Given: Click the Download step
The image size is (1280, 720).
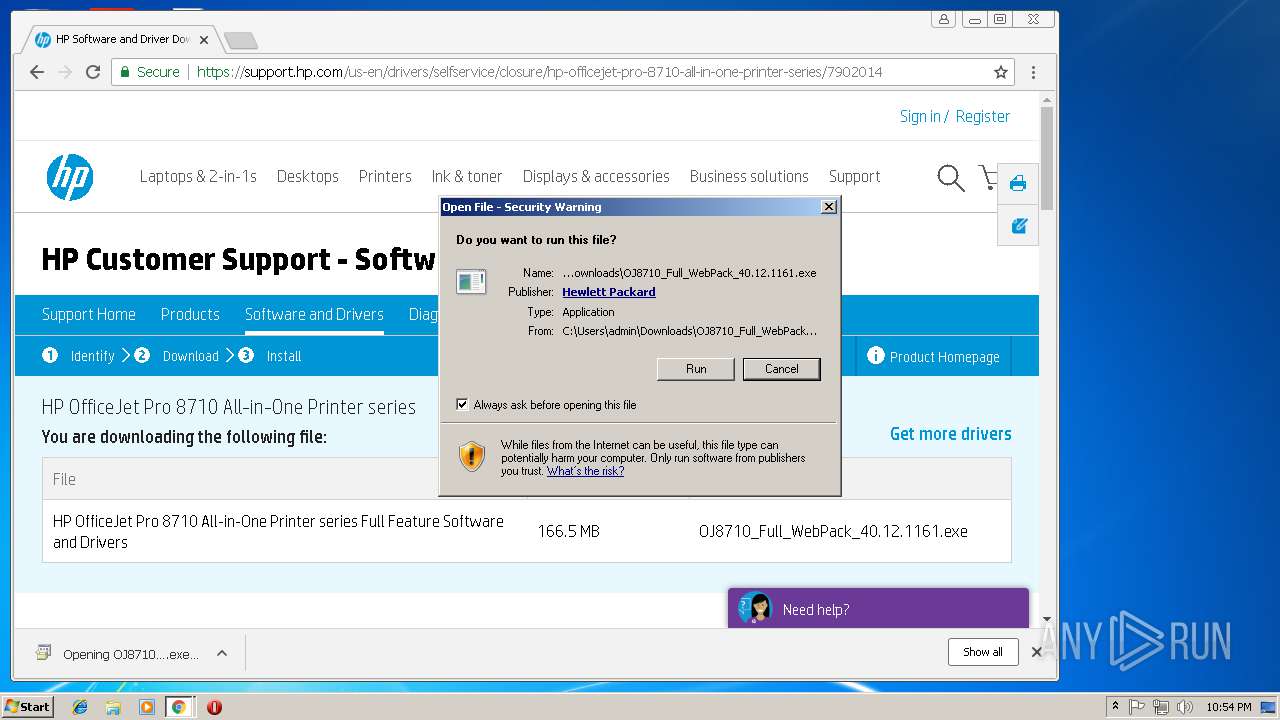Looking at the screenshot, I should [190, 356].
